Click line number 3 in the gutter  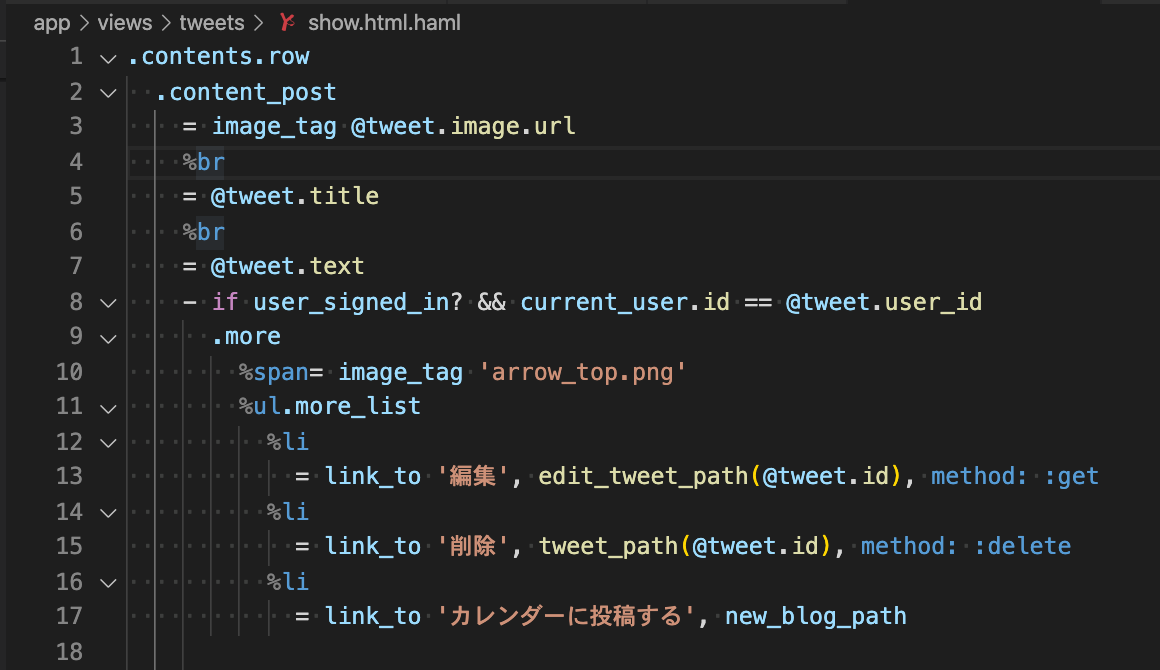coord(75,126)
